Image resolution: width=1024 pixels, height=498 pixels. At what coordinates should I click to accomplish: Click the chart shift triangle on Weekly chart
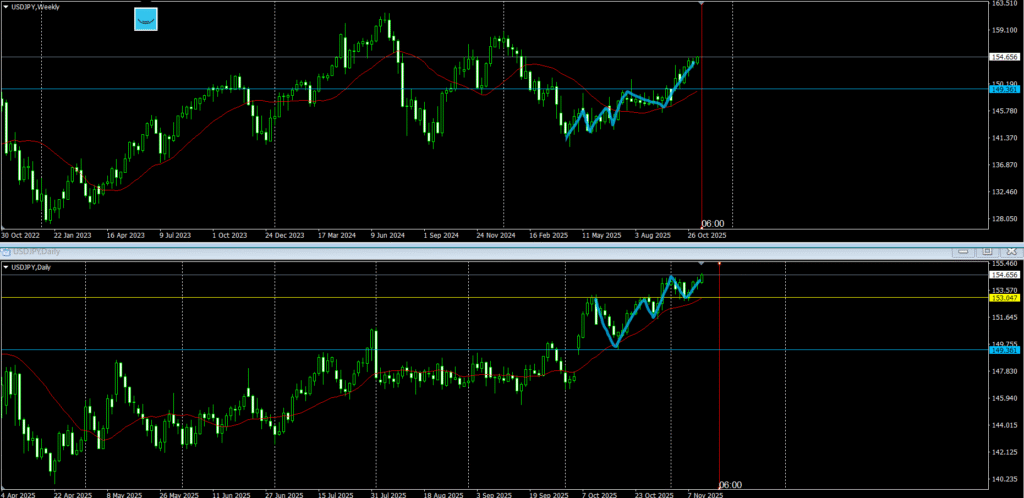pyautogui.click(x=701, y=3)
